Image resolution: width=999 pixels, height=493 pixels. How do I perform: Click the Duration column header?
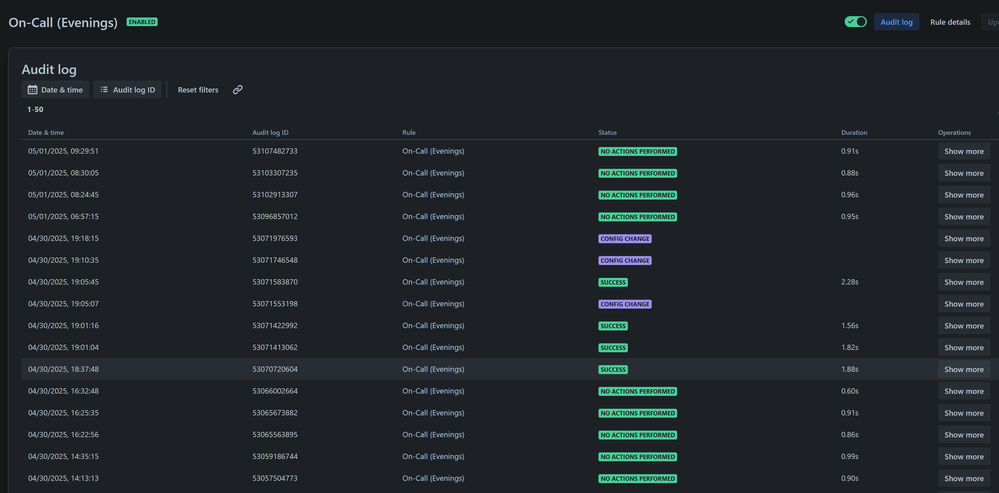pyautogui.click(x=854, y=132)
